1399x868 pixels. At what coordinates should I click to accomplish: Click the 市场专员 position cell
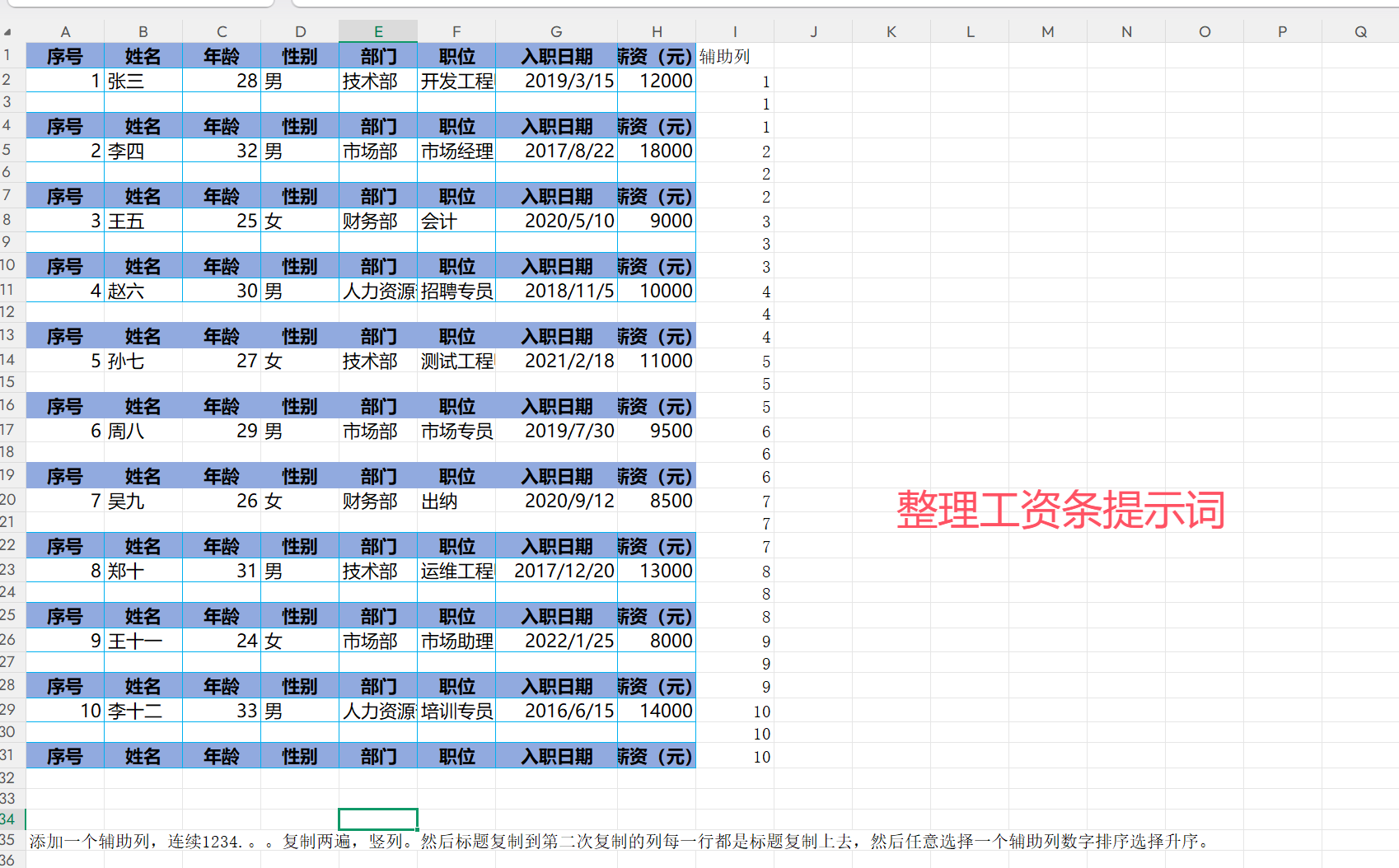click(456, 431)
